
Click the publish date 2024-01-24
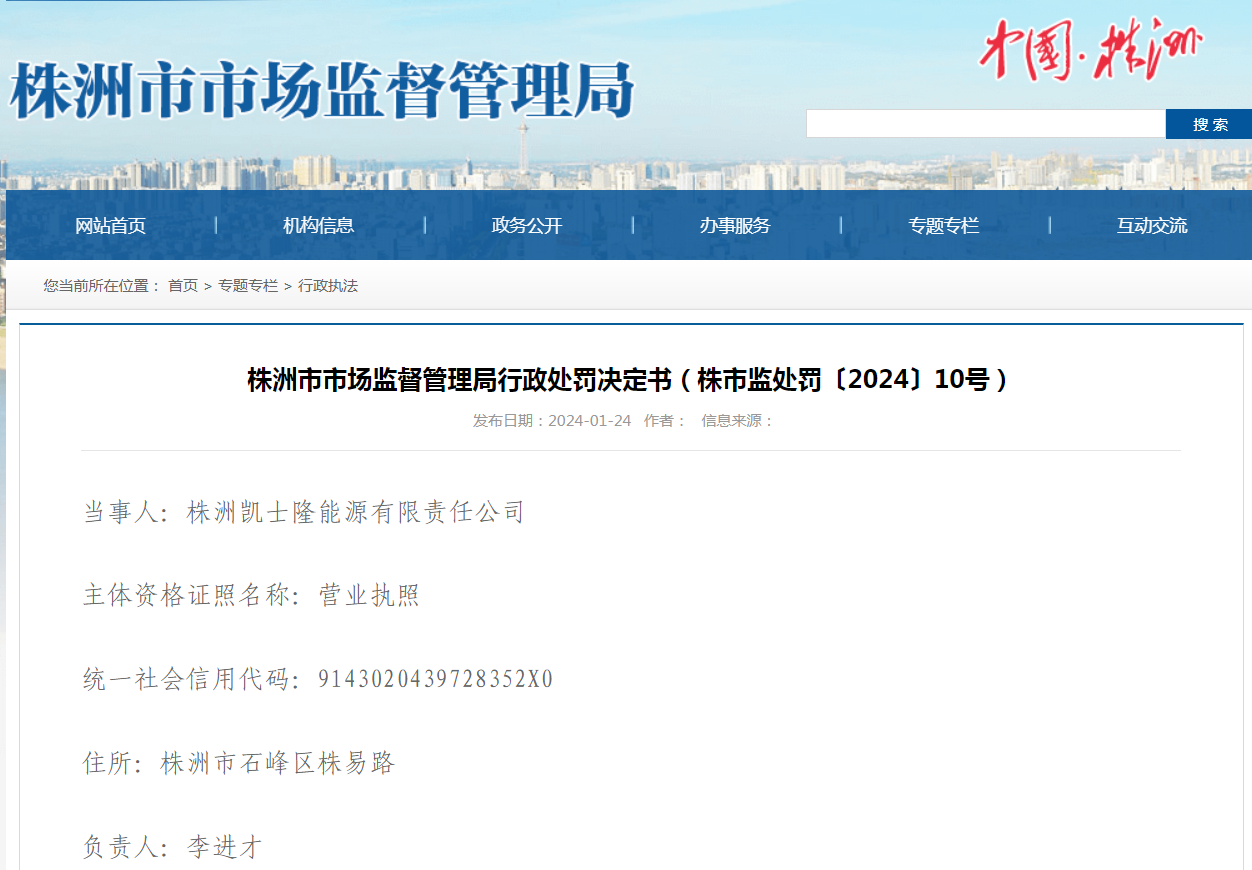590,421
